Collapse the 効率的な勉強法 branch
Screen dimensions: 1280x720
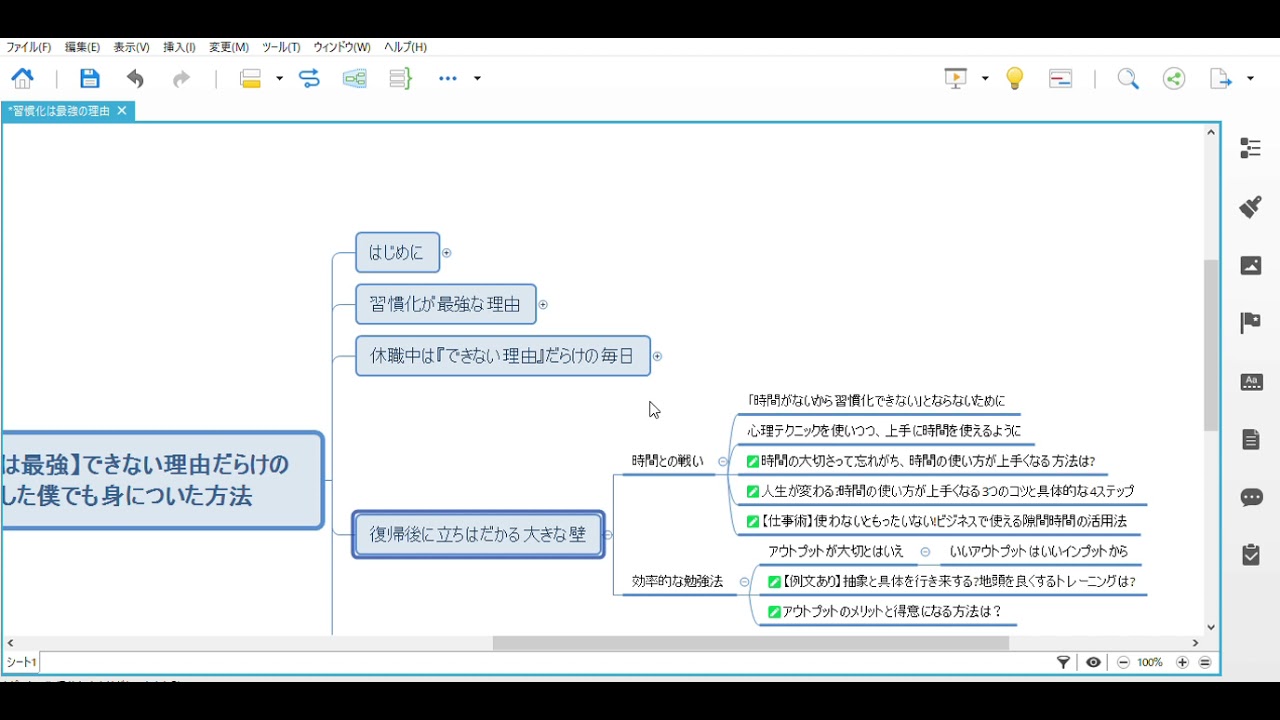(x=744, y=582)
